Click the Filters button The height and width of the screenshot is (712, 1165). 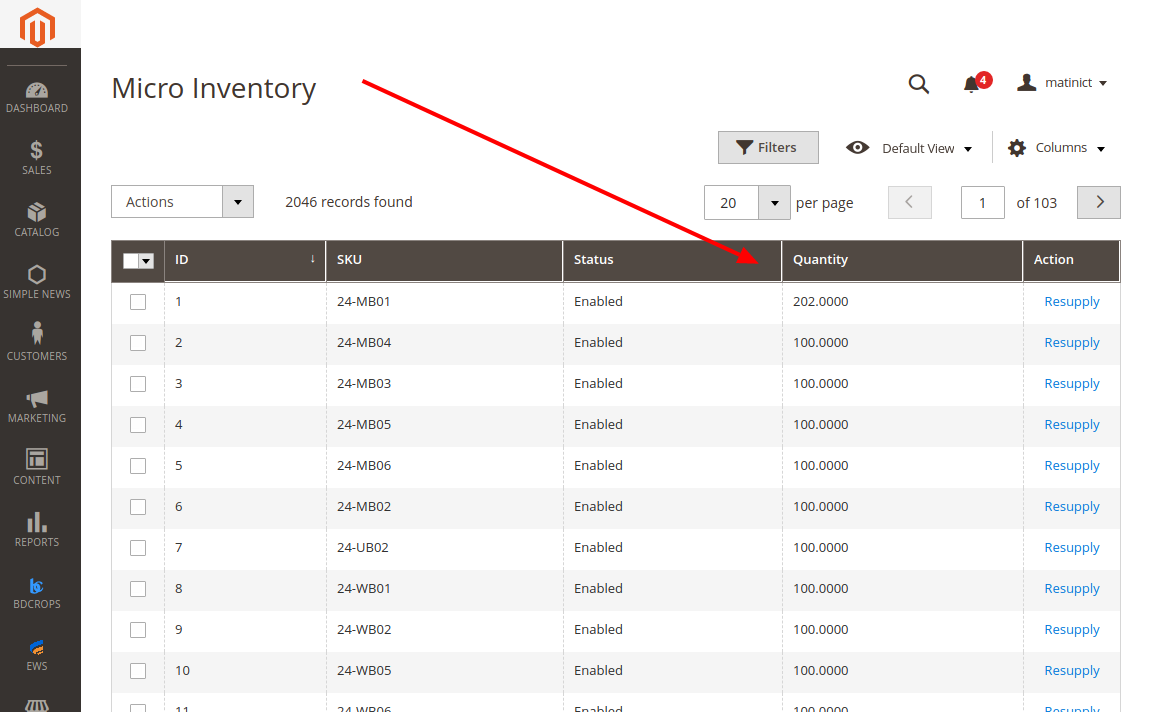coord(767,148)
